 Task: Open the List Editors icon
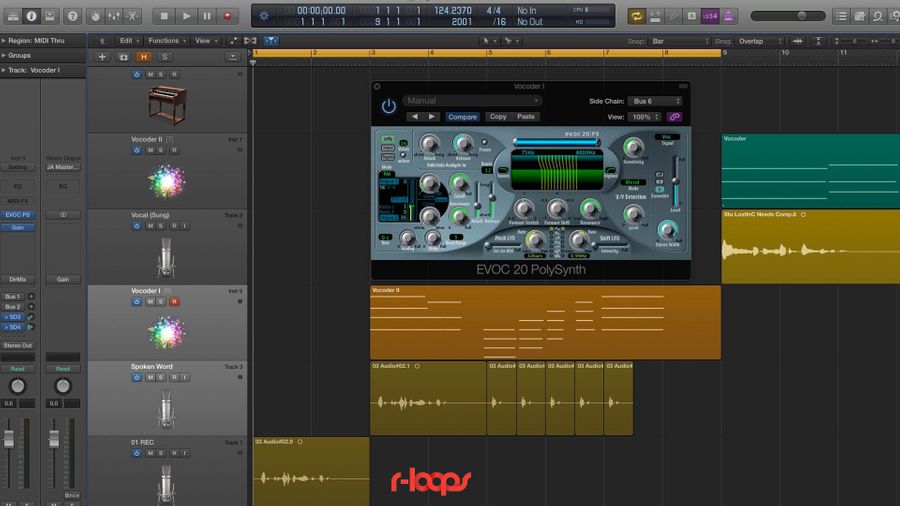841,16
